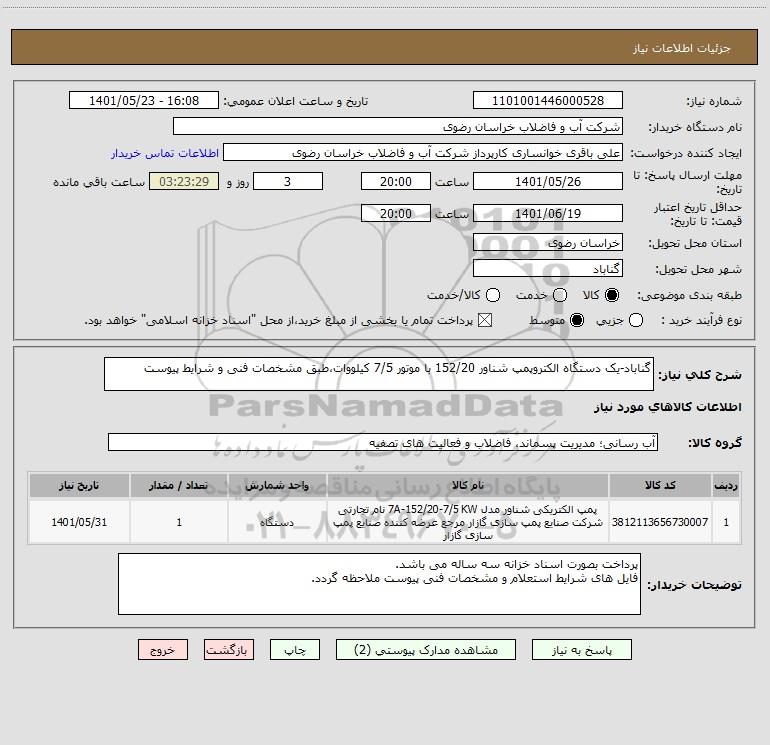Click the delivery city field گناباد
Screen dimensions: 770x745
tap(548, 268)
